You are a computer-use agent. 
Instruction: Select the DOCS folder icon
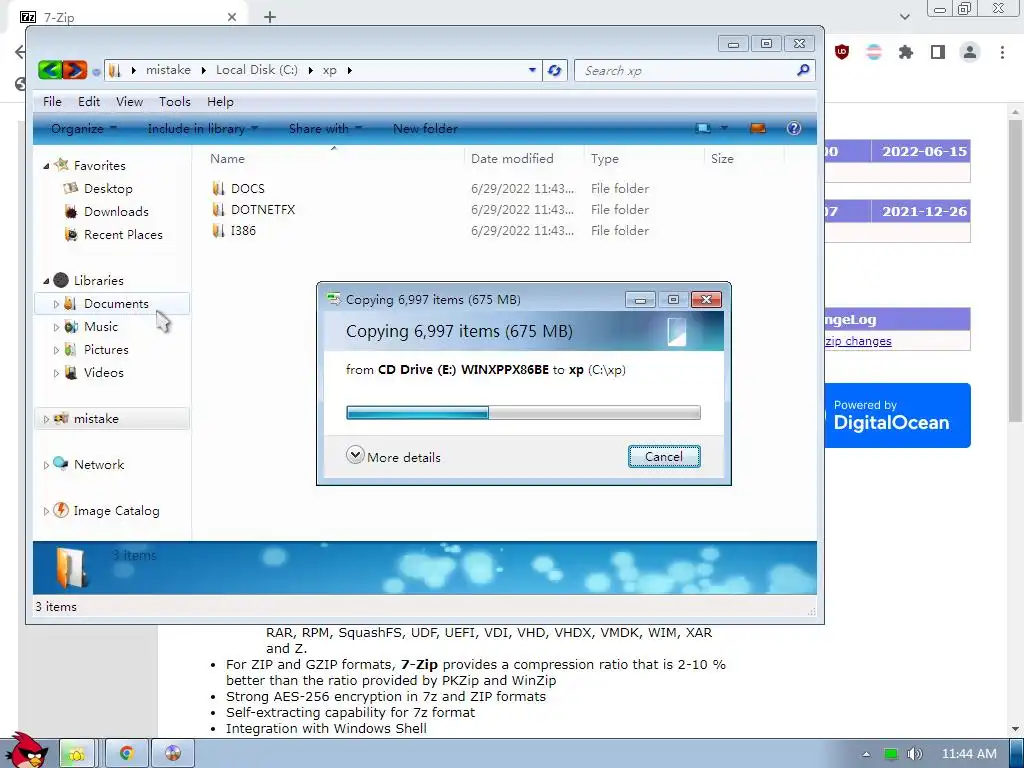coord(219,189)
